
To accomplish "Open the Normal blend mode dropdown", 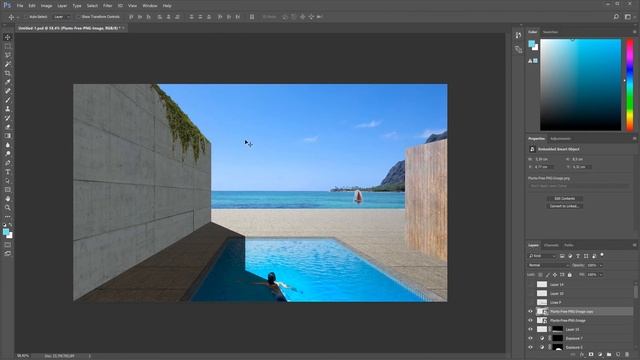I will pyautogui.click(x=548, y=265).
